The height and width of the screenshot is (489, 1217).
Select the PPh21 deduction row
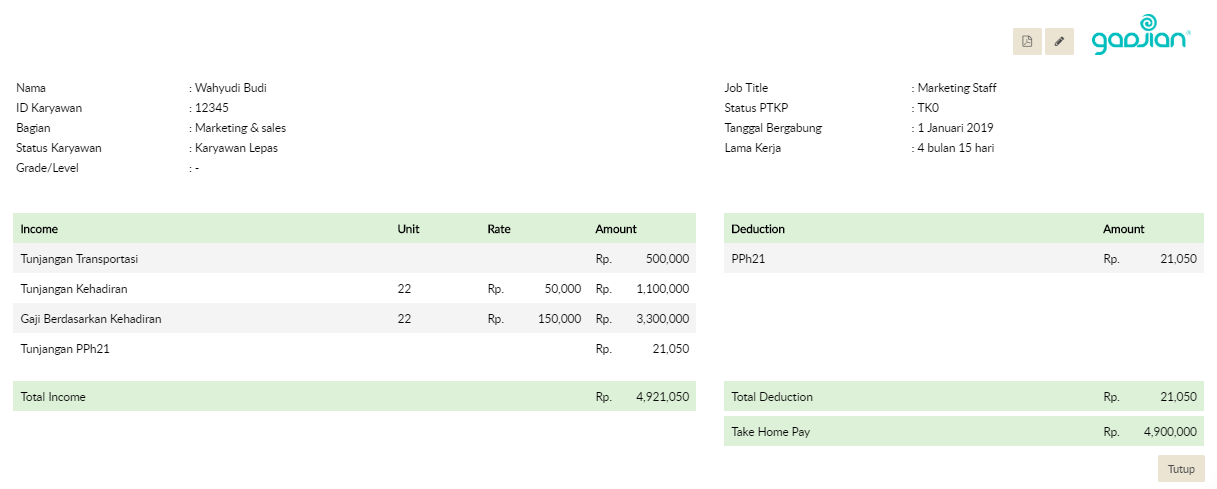[x=748, y=259]
